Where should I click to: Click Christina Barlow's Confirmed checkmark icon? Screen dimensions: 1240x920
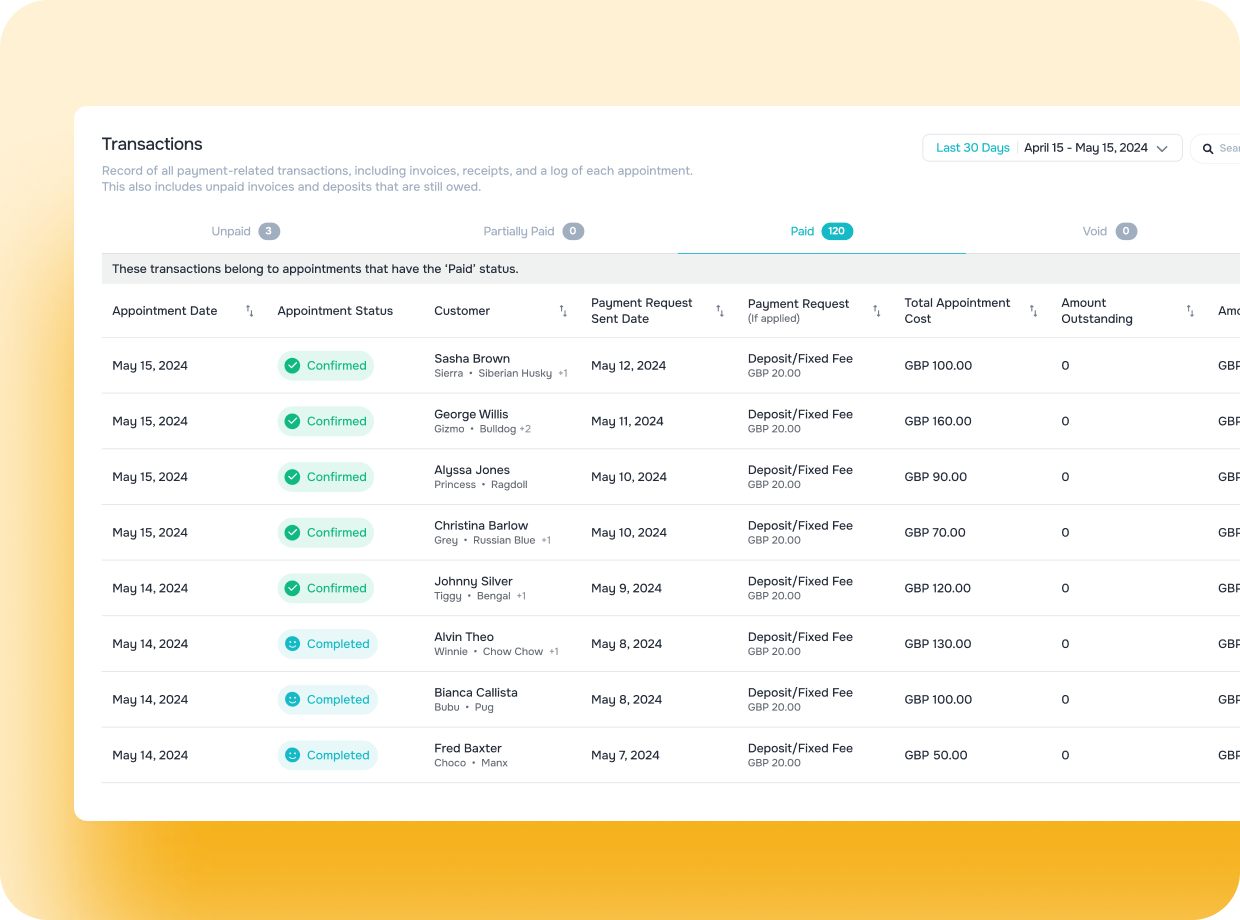click(x=292, y=533)
